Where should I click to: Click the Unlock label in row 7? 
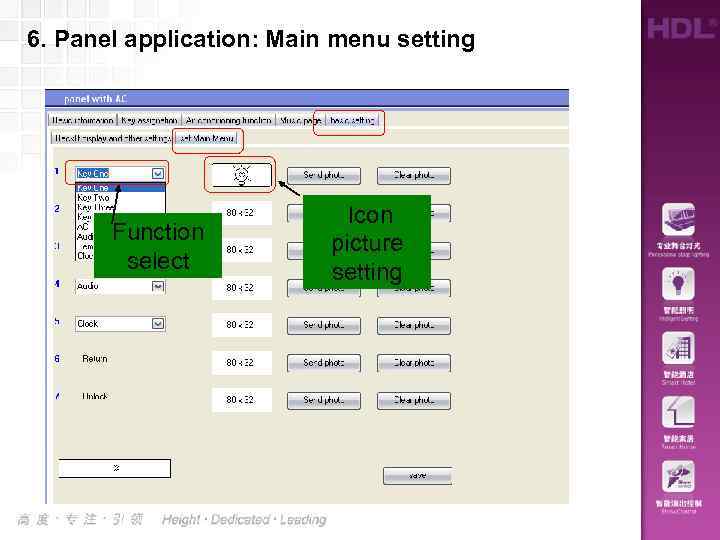coord(95,396)
